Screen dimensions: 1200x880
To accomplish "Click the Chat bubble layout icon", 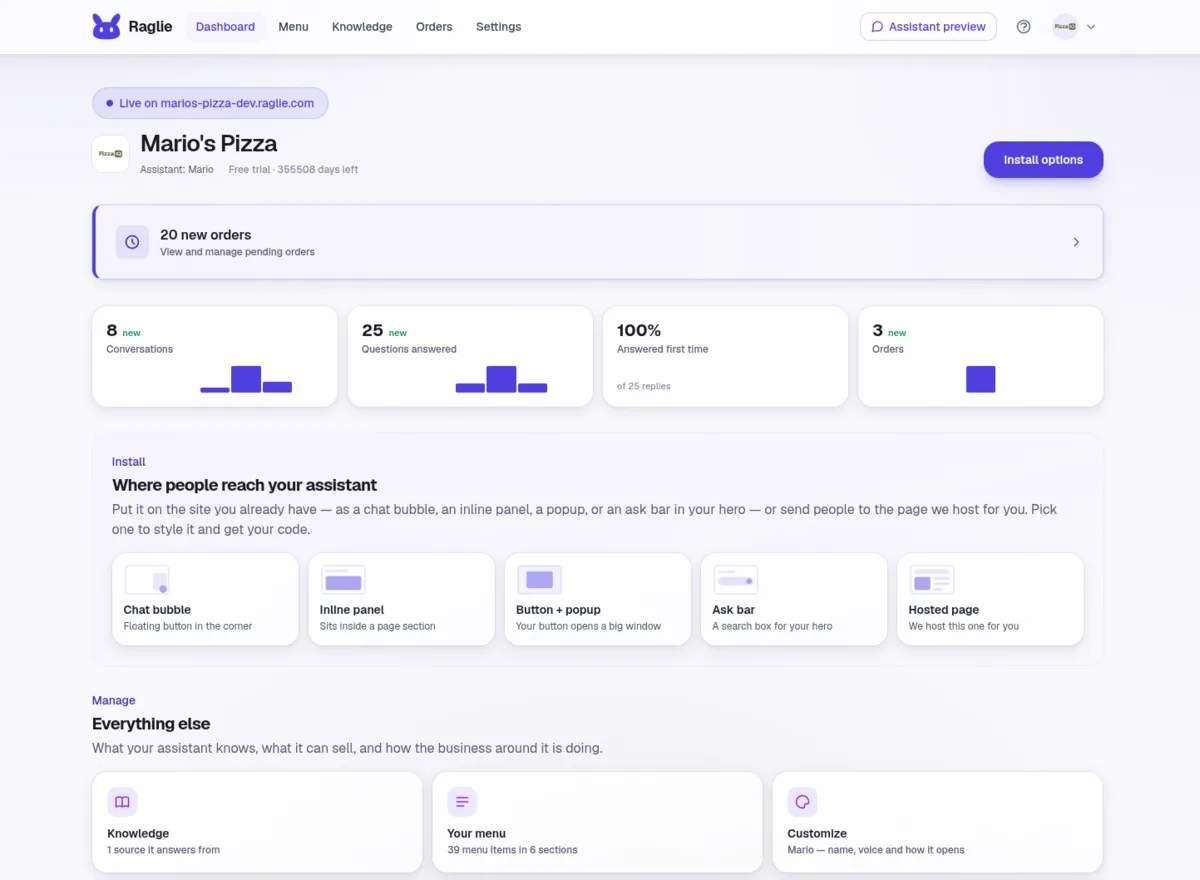I will [x=147, y=580].
